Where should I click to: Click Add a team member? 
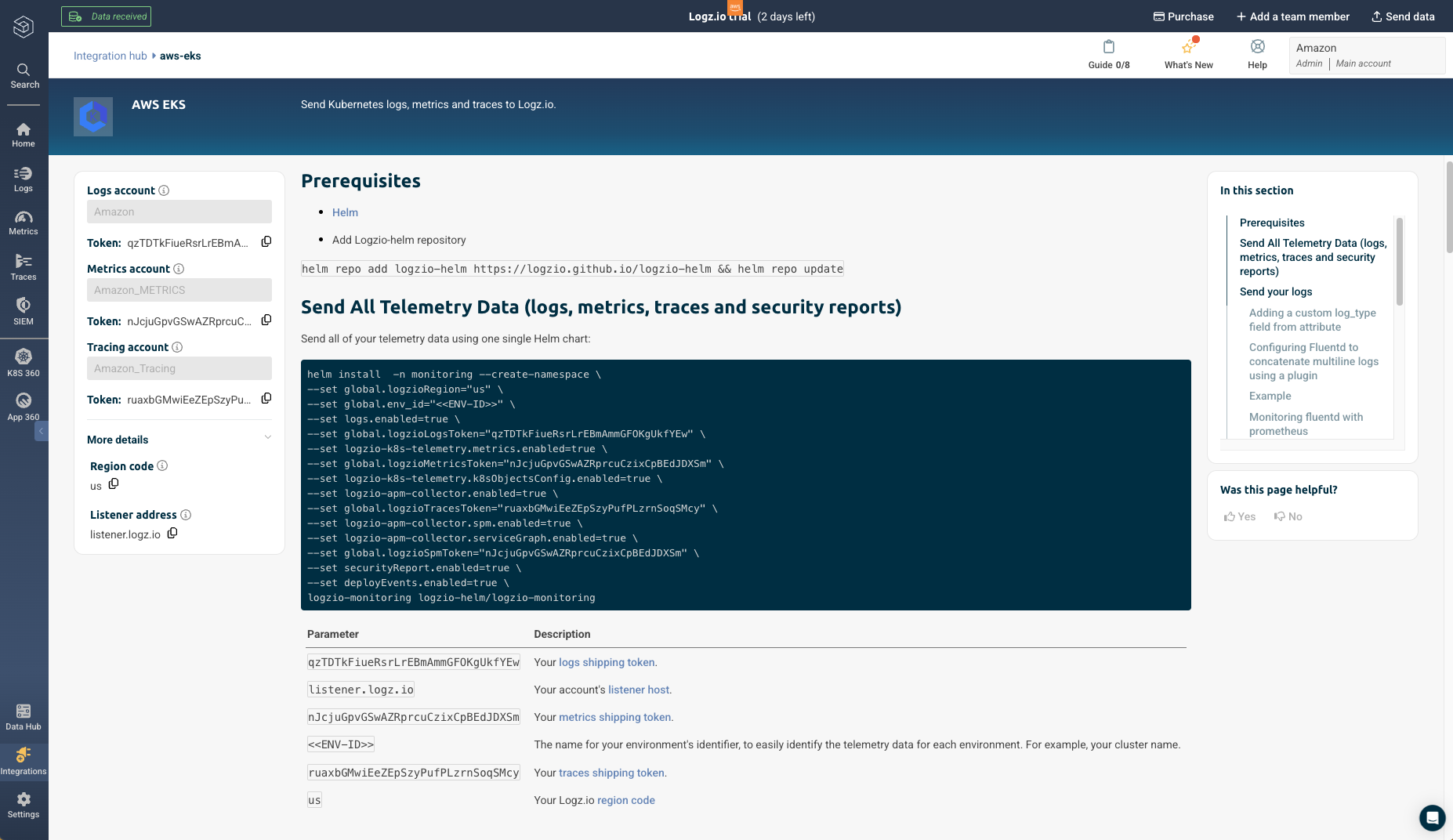click(1292, 16)
